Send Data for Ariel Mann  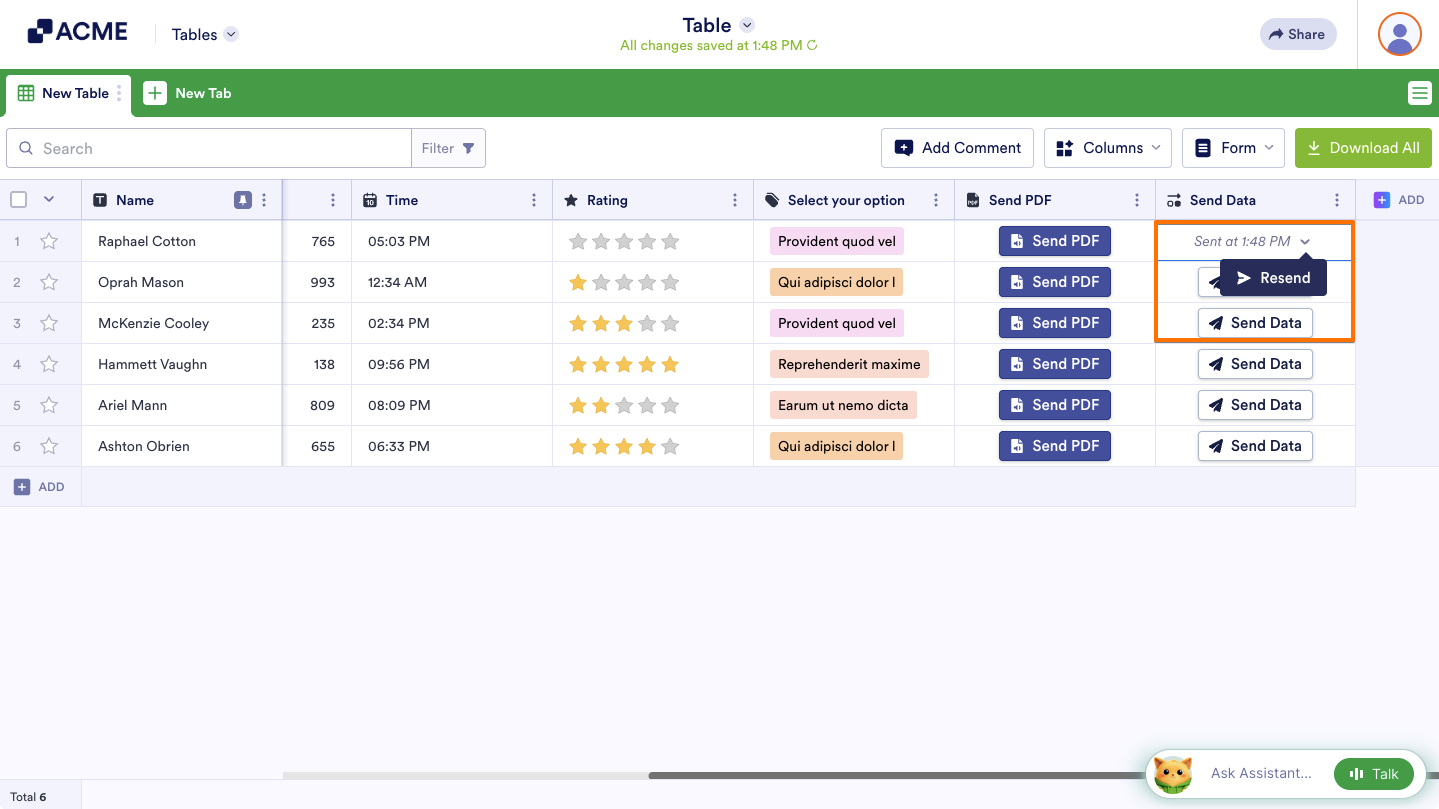[x=1255, y=405]
